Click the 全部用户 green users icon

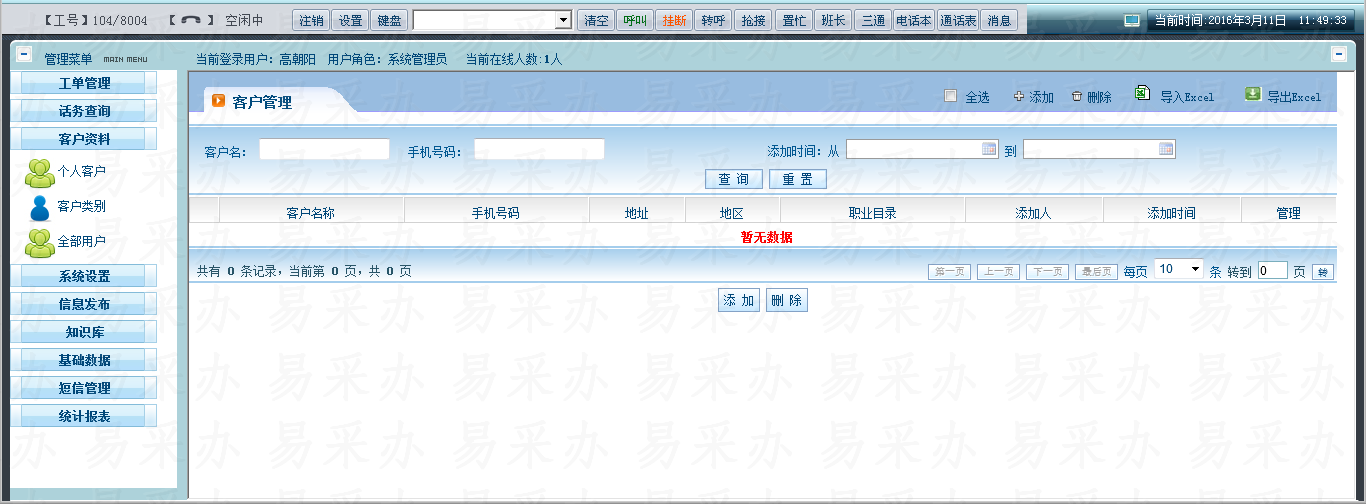(x=40, y=241)
